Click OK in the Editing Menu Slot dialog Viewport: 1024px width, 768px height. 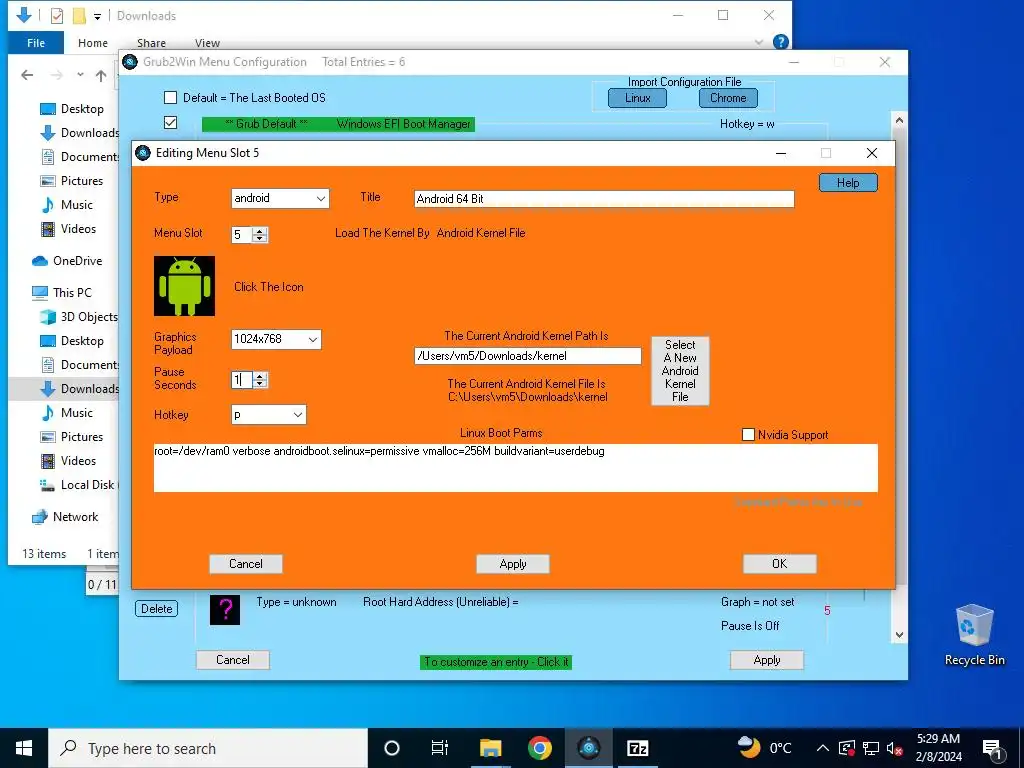(779, 564)
